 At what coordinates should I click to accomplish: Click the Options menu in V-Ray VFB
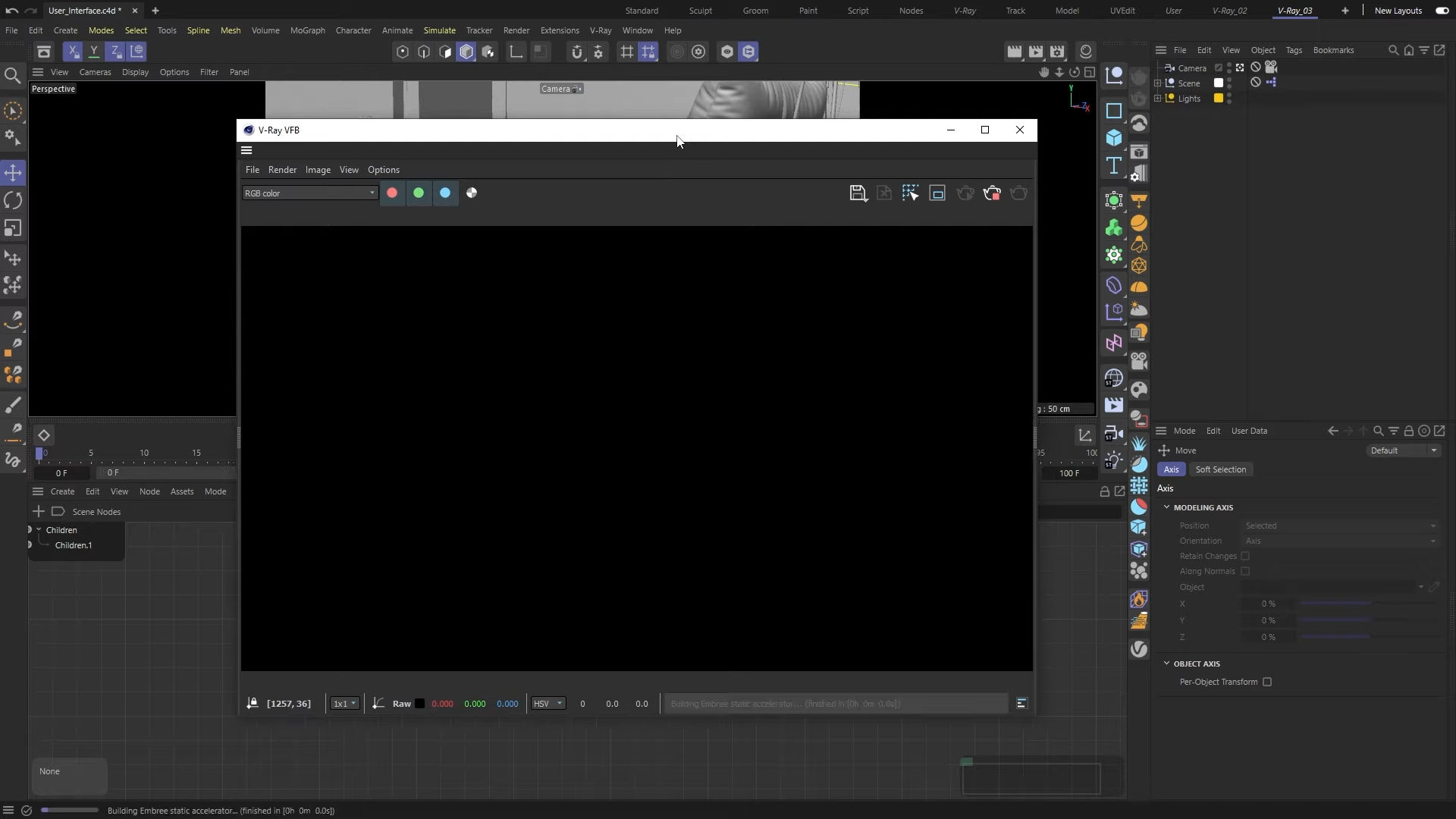384,170
